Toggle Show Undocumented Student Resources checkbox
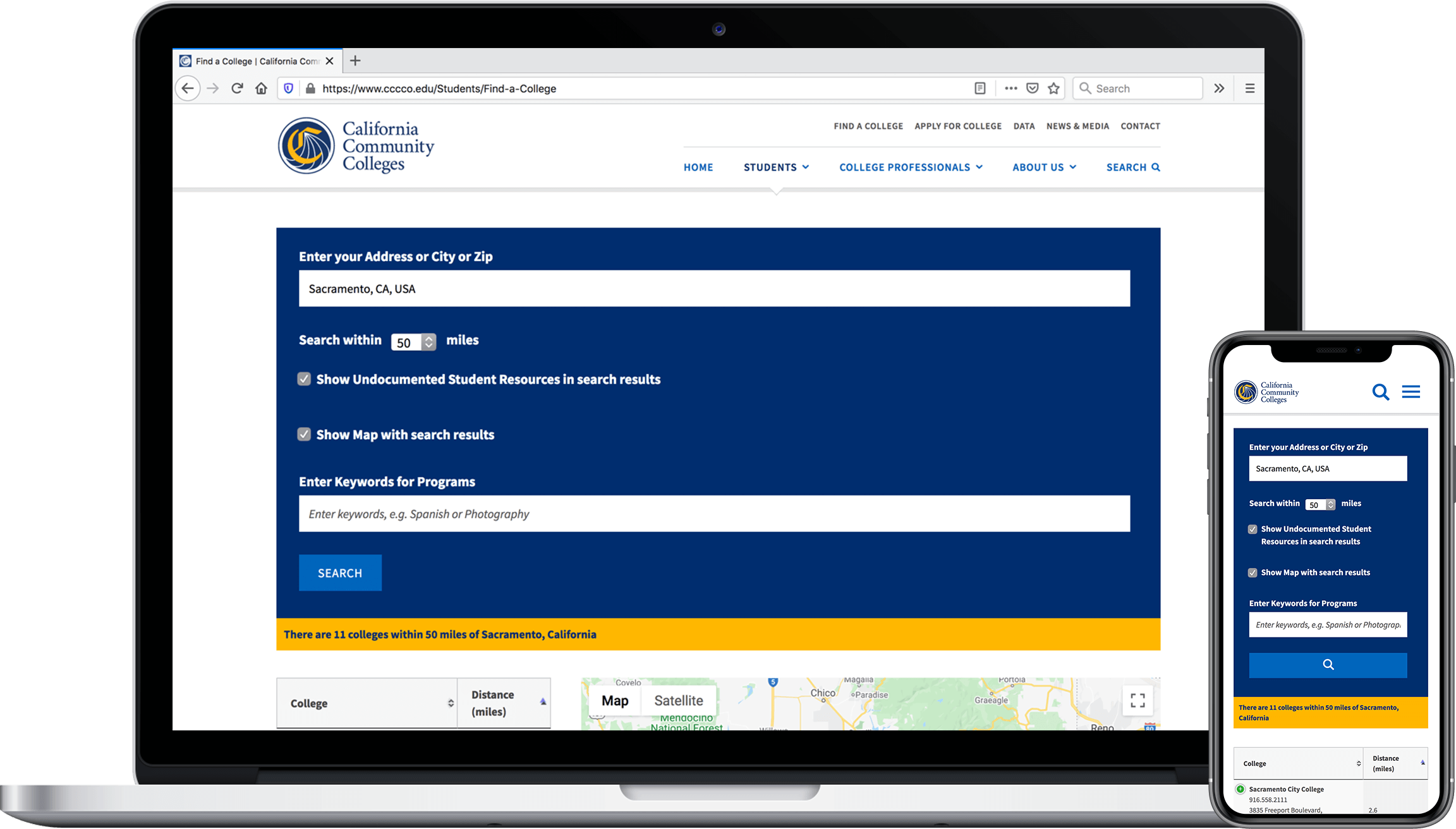1456x829 pixels. (305, 379)
